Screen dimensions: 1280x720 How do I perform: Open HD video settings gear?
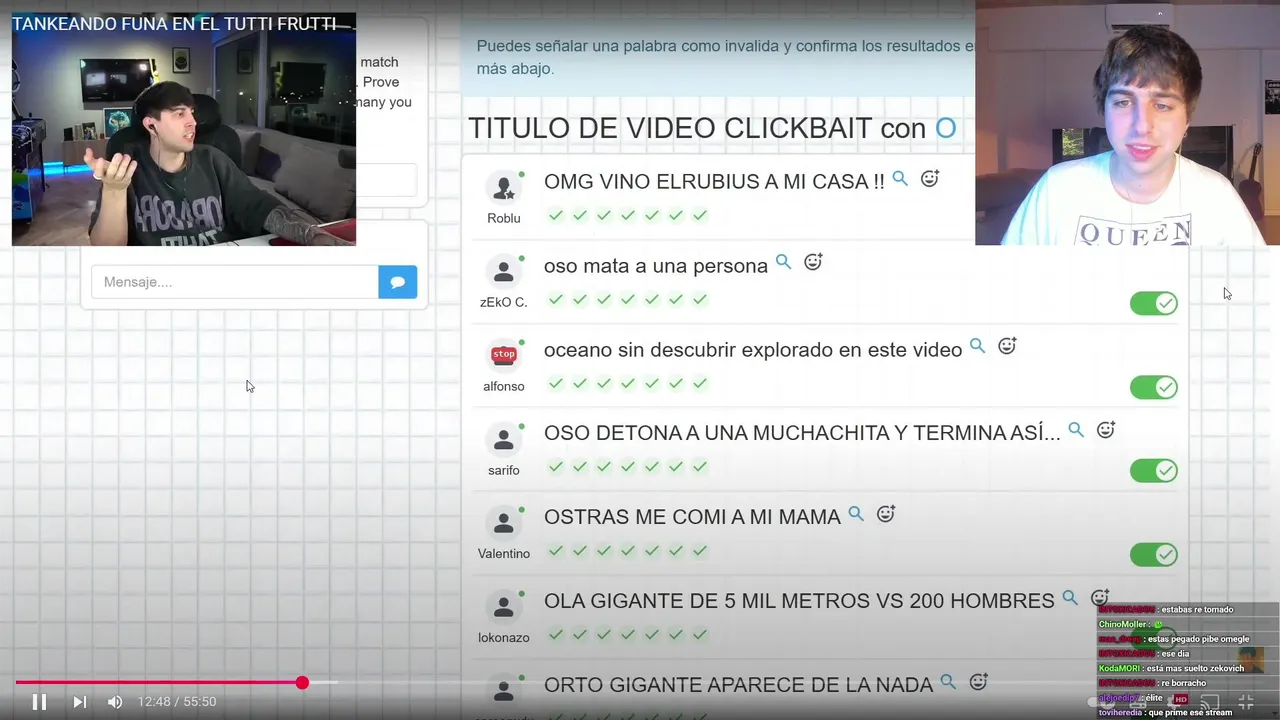pos(1176,702)
